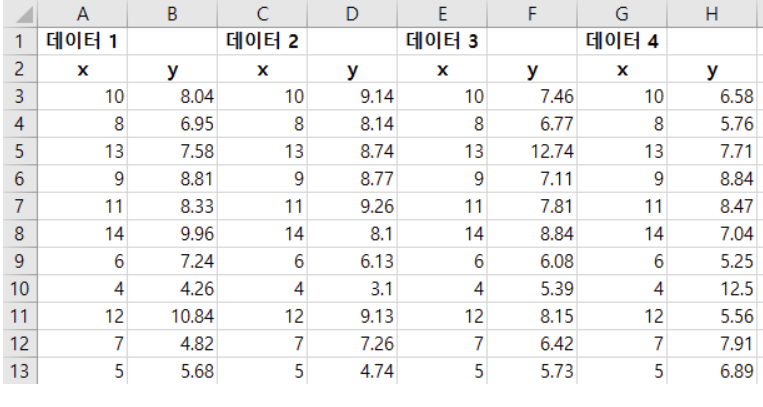Select cell with value 9.14

(352, 96)
